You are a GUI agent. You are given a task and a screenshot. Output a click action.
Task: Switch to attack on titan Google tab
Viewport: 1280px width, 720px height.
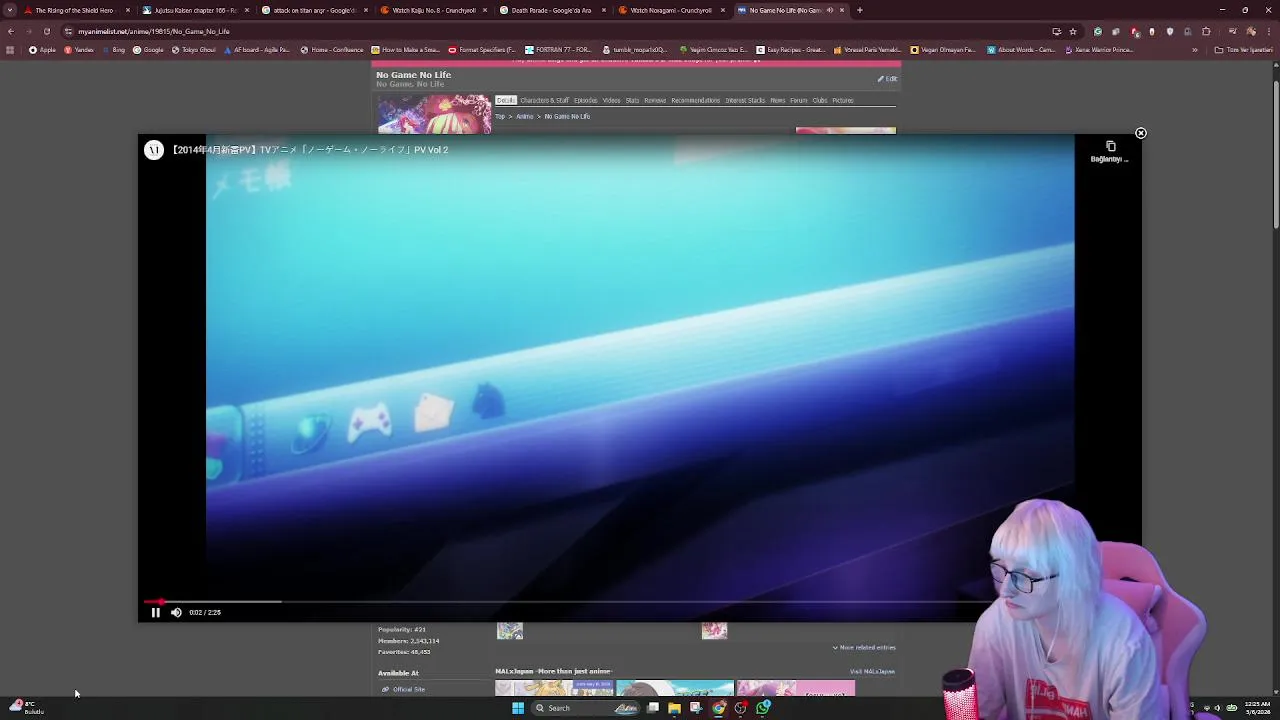click(x=314, y=10)
